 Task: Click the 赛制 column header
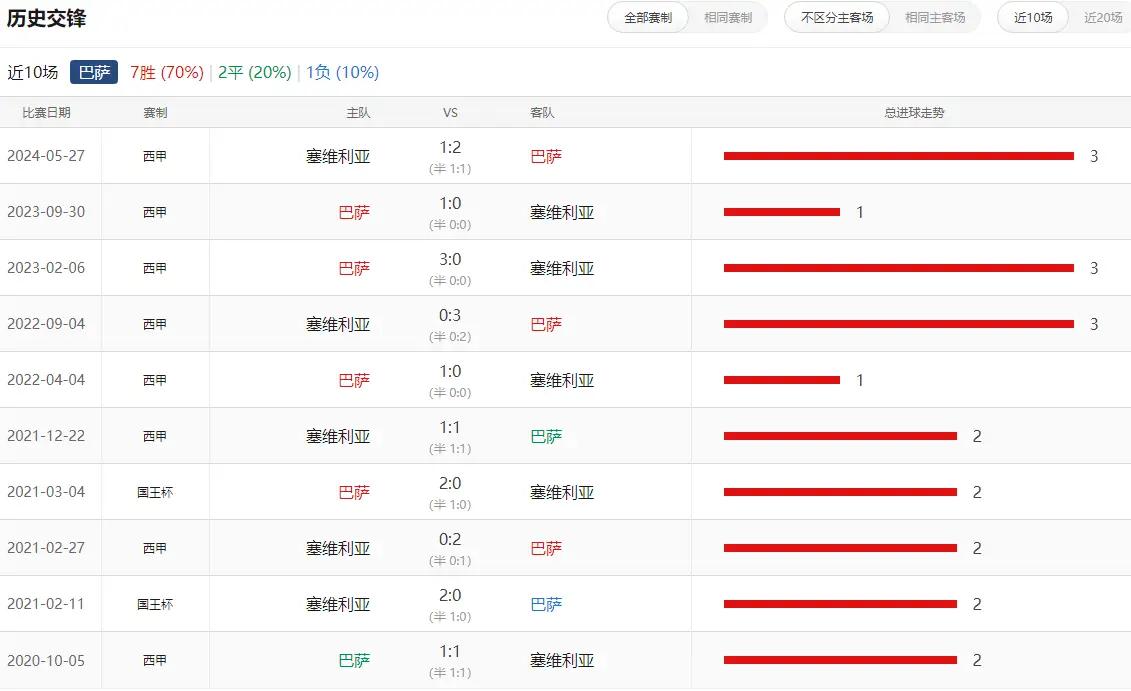click(x=155, y=113)
